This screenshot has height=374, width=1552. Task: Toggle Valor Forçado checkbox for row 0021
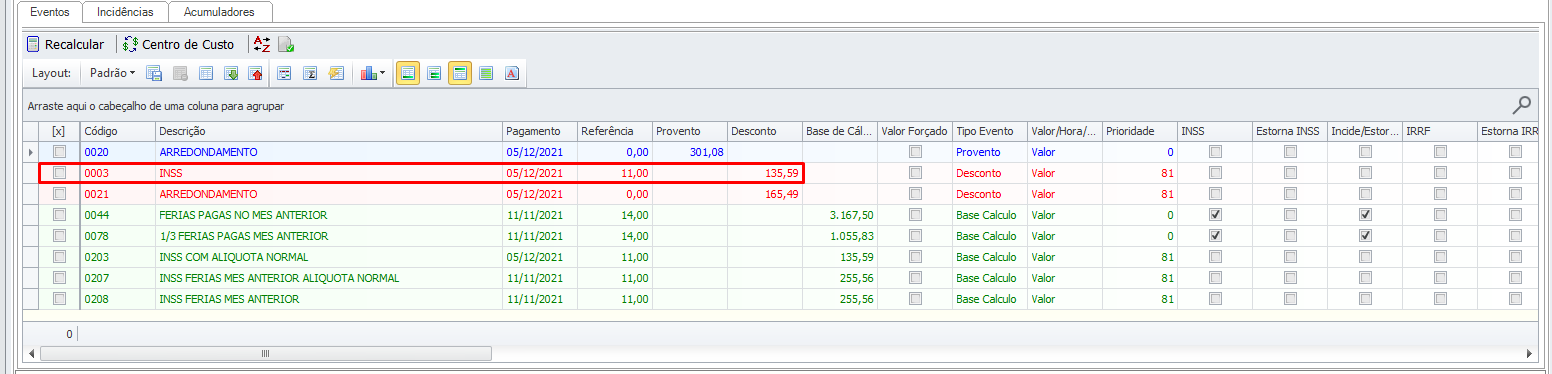pyautogui.click(x=915, y=194)
